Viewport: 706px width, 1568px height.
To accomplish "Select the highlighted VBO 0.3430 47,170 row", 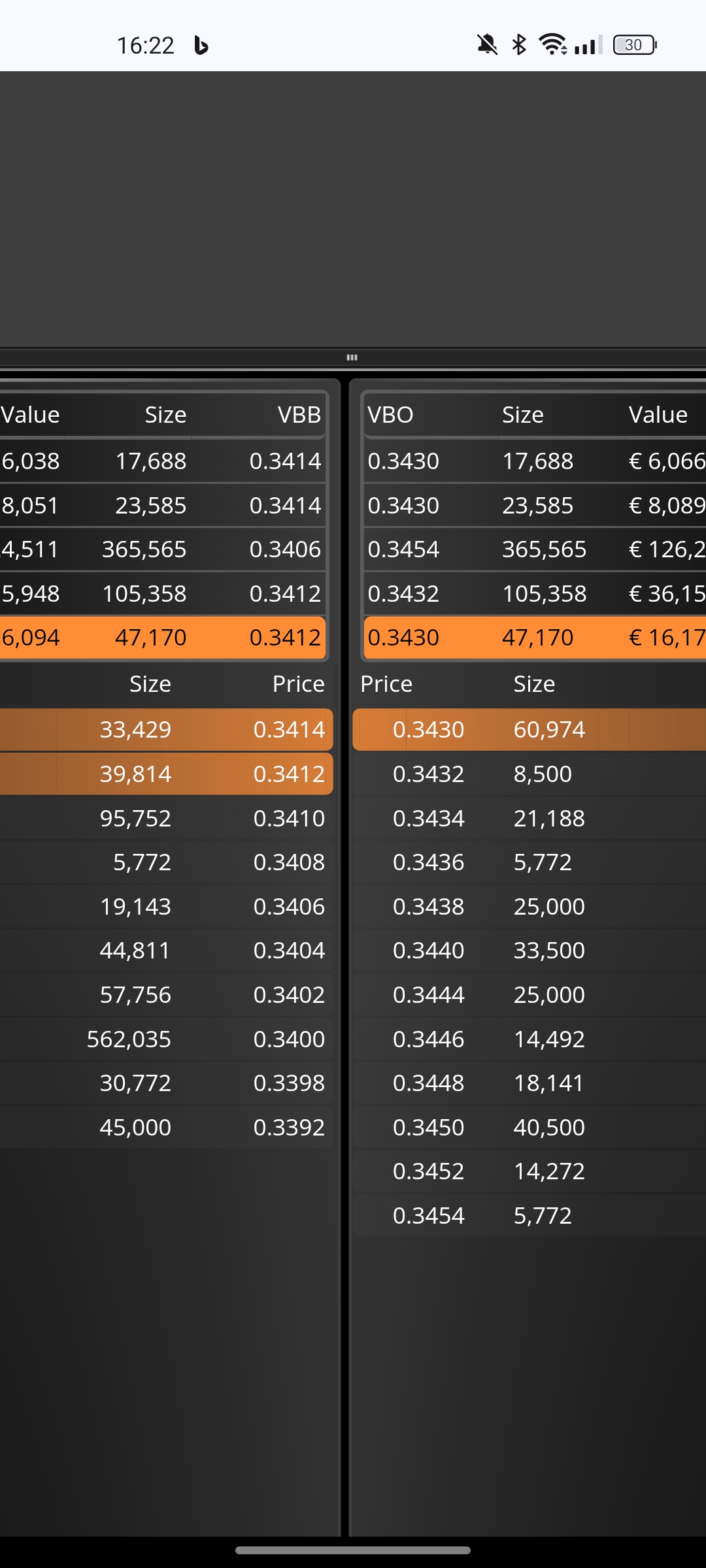I will (x=535, y=638).
